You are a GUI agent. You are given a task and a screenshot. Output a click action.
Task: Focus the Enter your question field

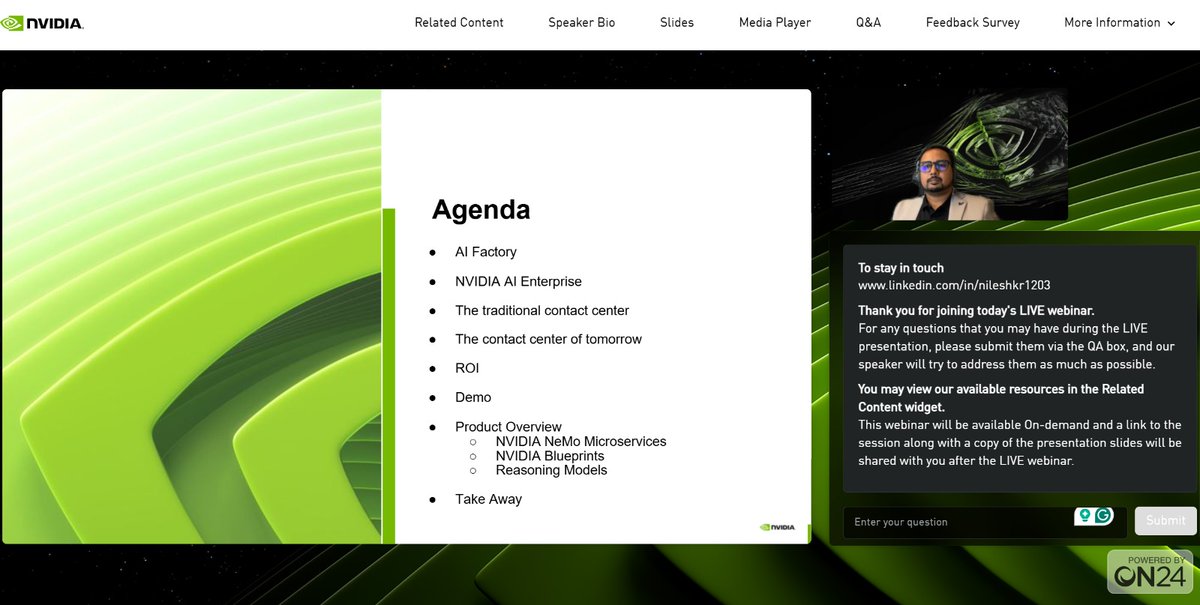tap(985, 522)
